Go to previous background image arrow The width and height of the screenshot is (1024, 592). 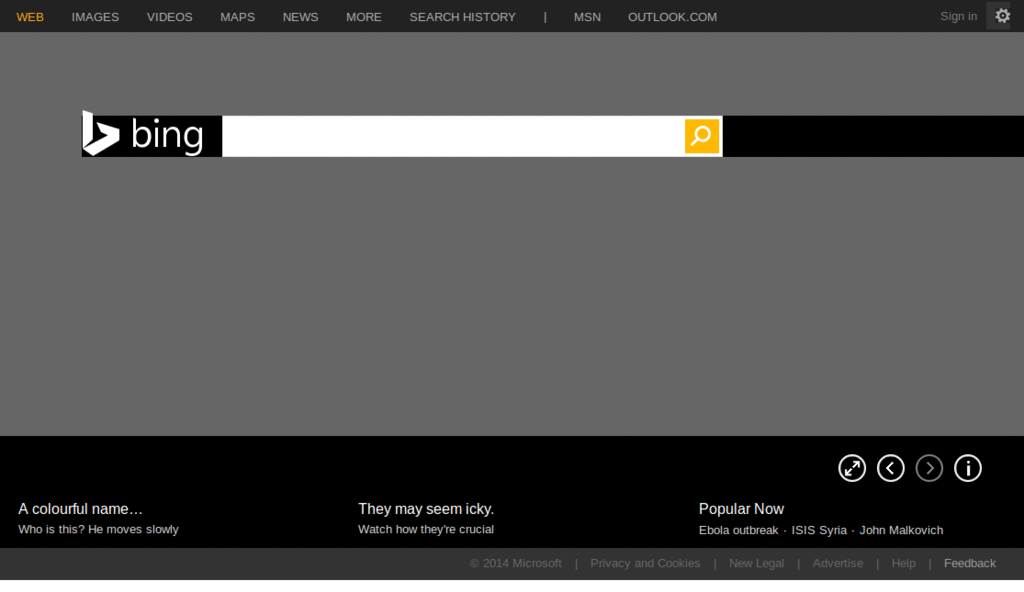(891, 468)
